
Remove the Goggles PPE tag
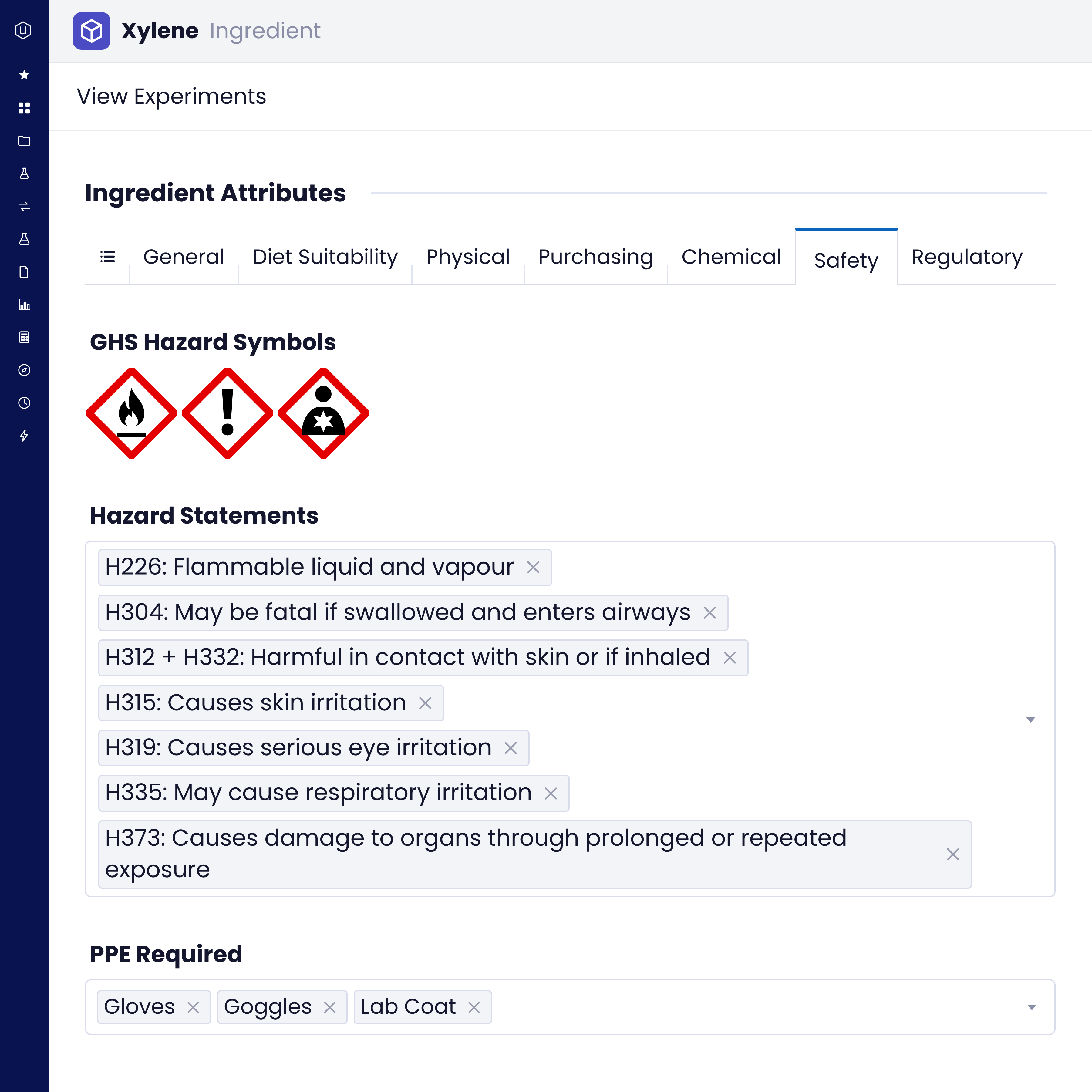(329, 1007)
